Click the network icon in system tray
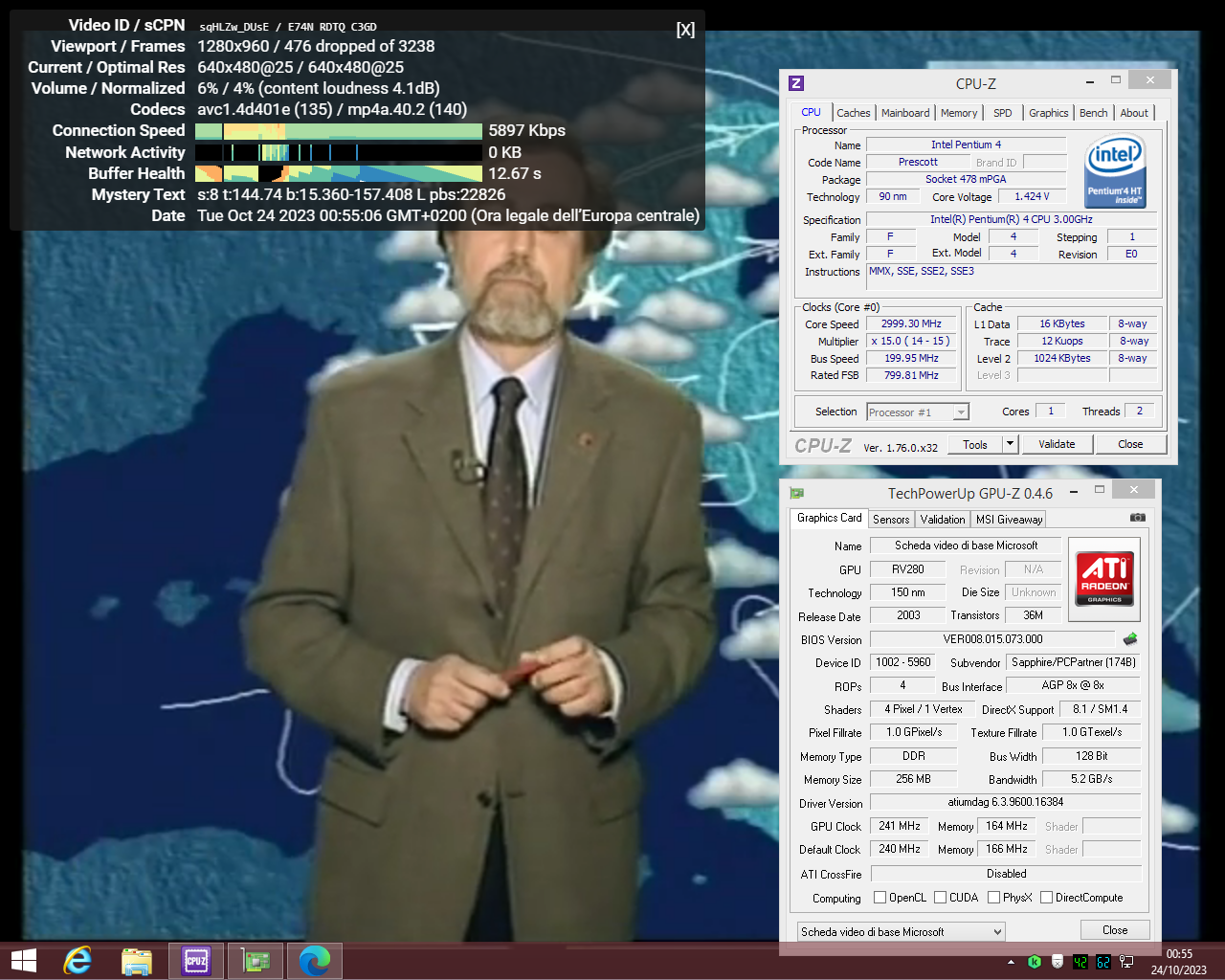The image size is (1225, 980). tap(1126, 962)
